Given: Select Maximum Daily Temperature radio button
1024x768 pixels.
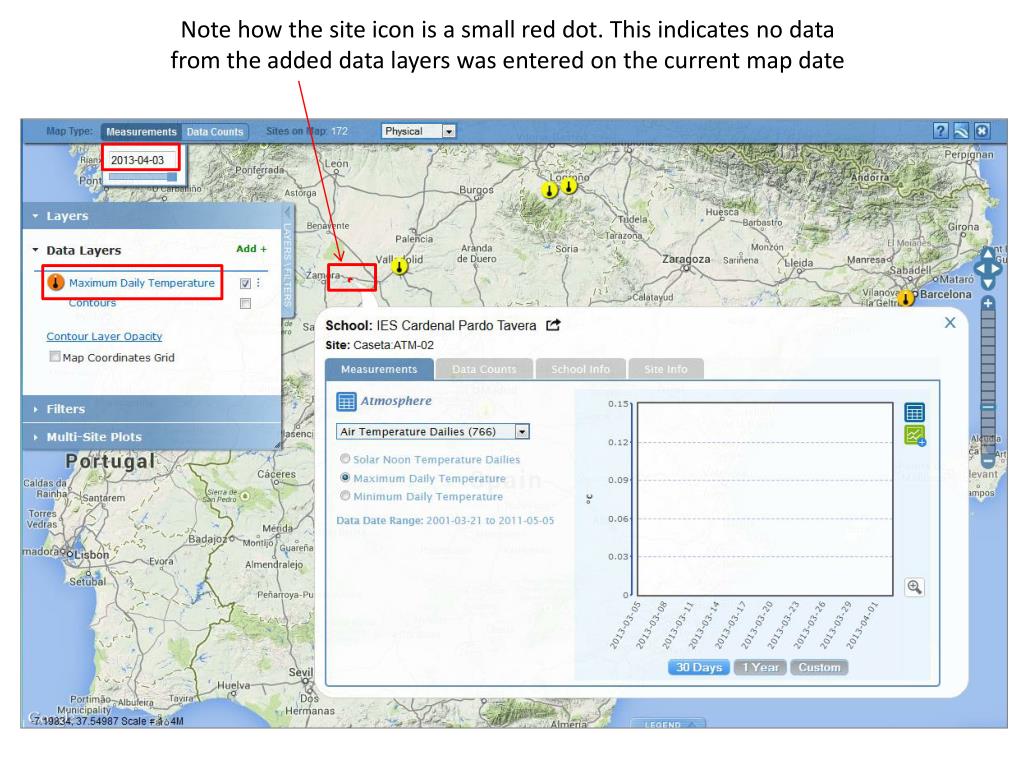Looking at the screenshot, I should click(345, 477).
